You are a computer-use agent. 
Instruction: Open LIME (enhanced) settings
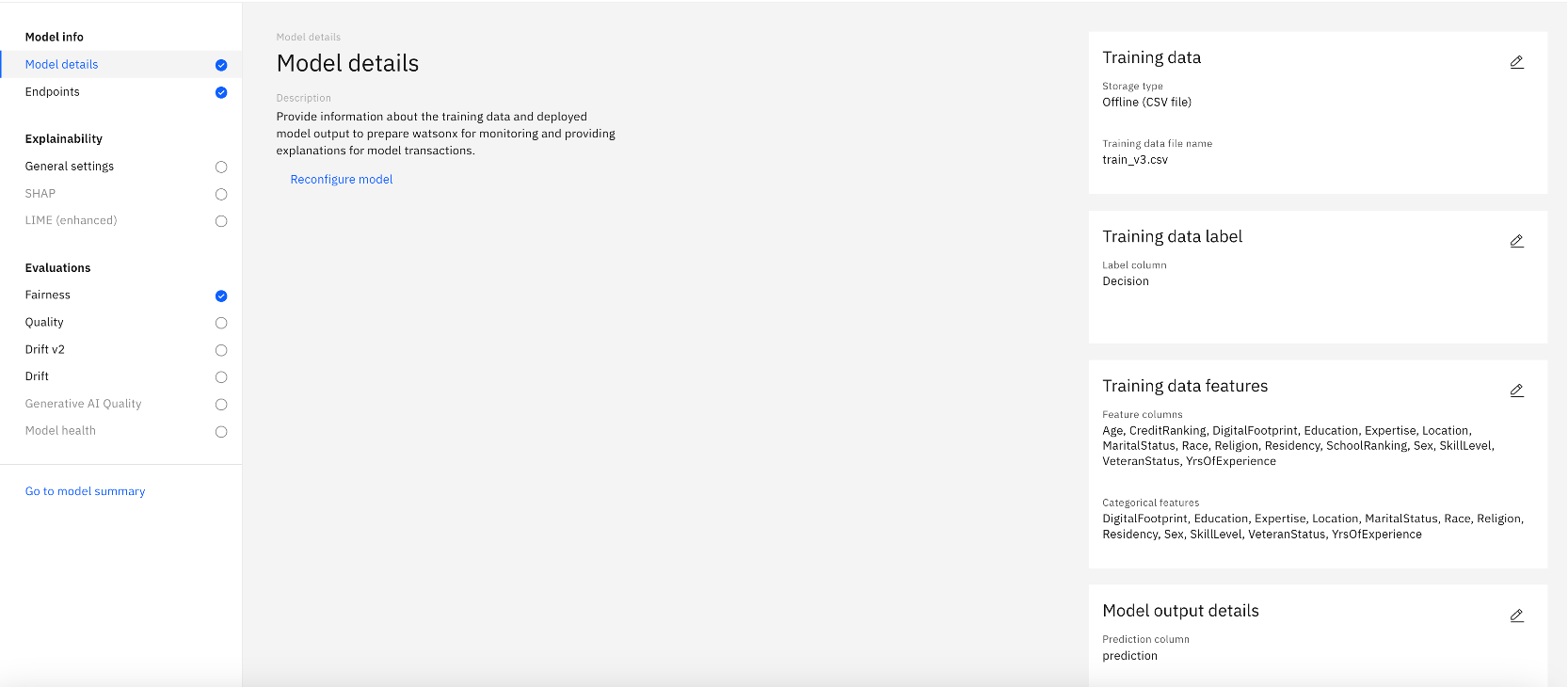pos(121,221)
